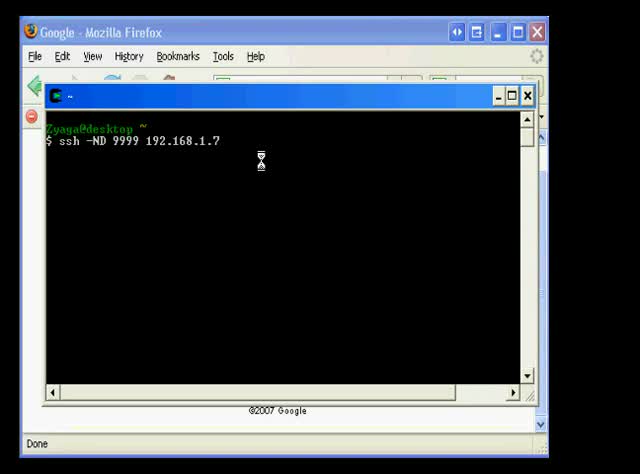Click the terminal resize grip corner
The width and height of the screenshot is (640, 474).
pyautogui.click(x=529, y=395)
